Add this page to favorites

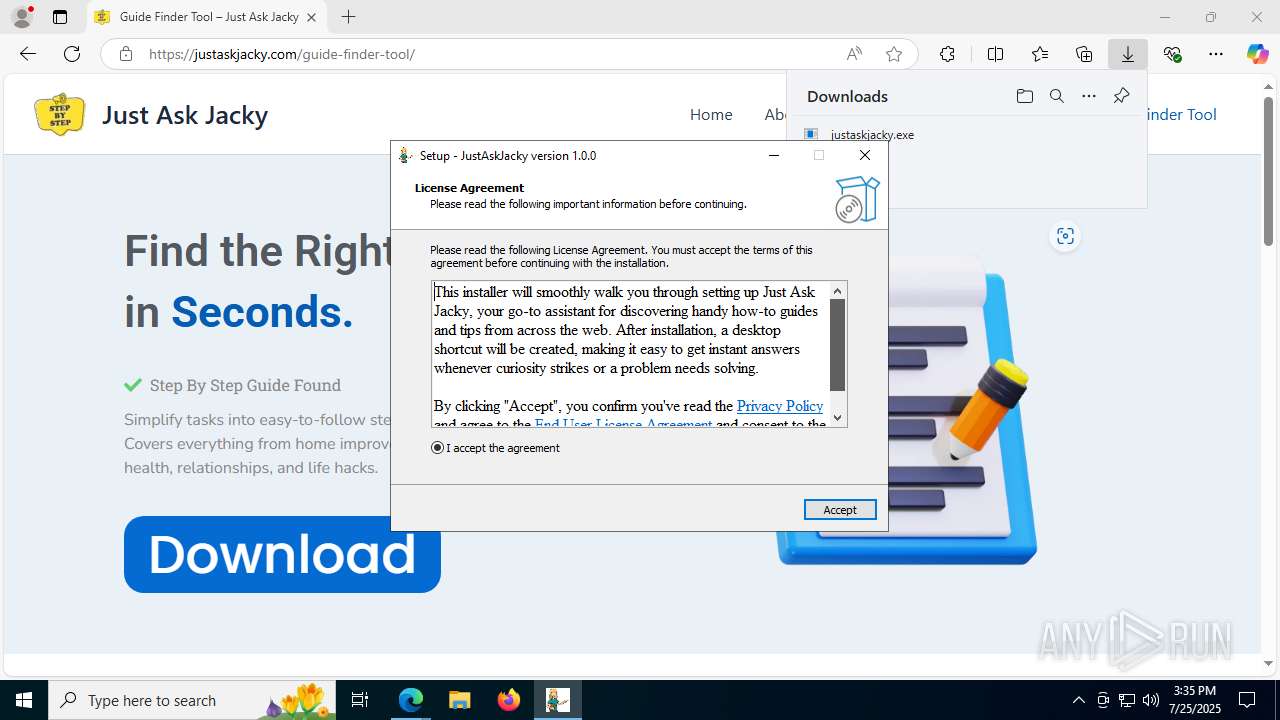point(894,54)
